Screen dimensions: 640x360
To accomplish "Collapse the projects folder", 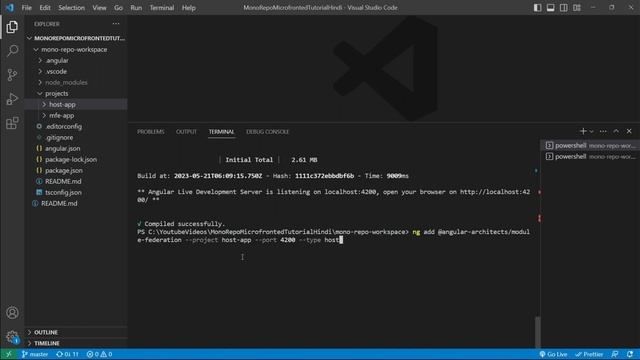I will point(76,93).
